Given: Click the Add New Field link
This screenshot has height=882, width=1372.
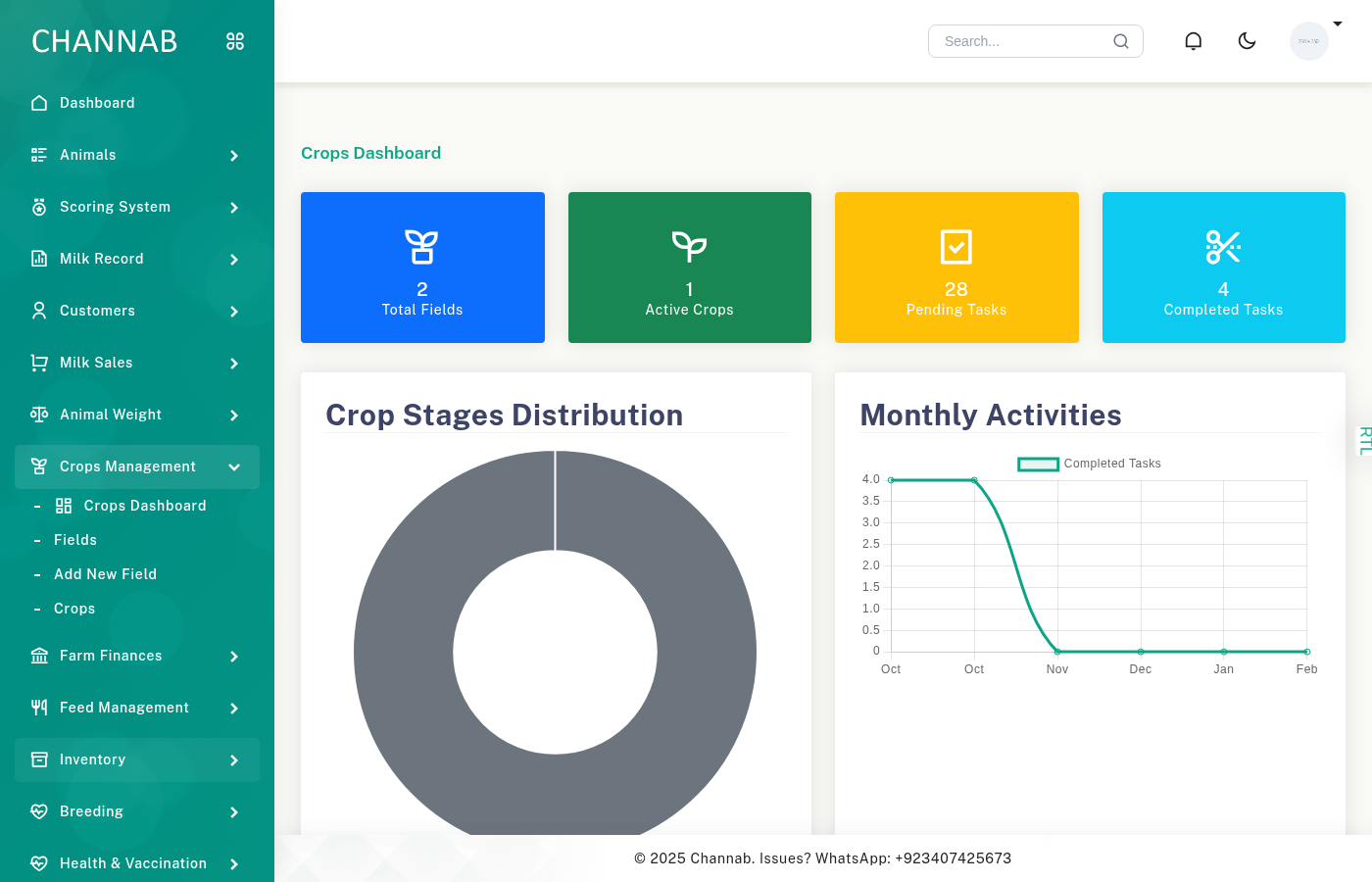Looking at the screenshot, I should coord(105,573).
